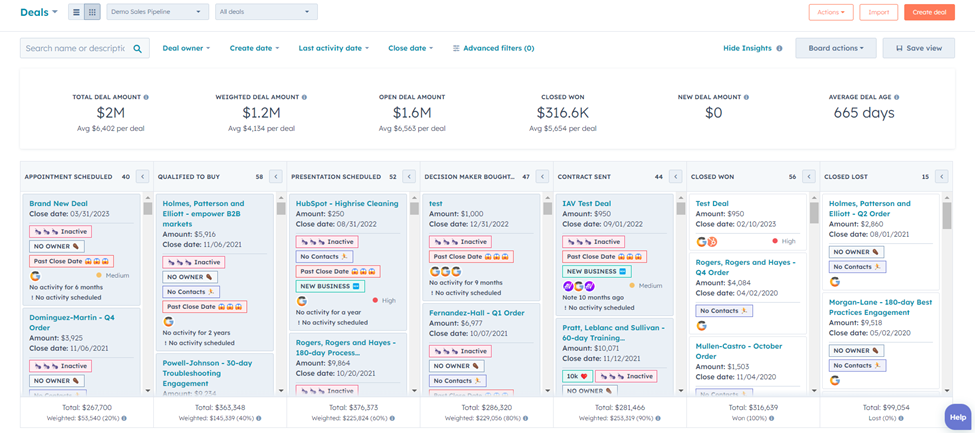The width and height of the screenshot is (975, 433).
Task: Switch to list view icon
Action: point(76,12)
